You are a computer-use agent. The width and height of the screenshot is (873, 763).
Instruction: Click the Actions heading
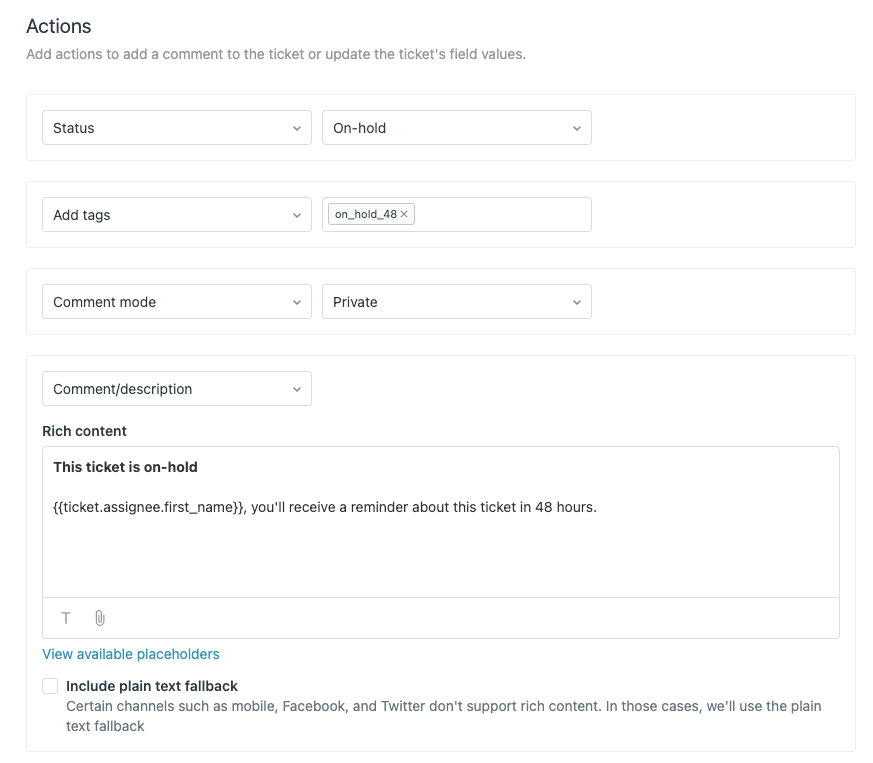(58, 26)
